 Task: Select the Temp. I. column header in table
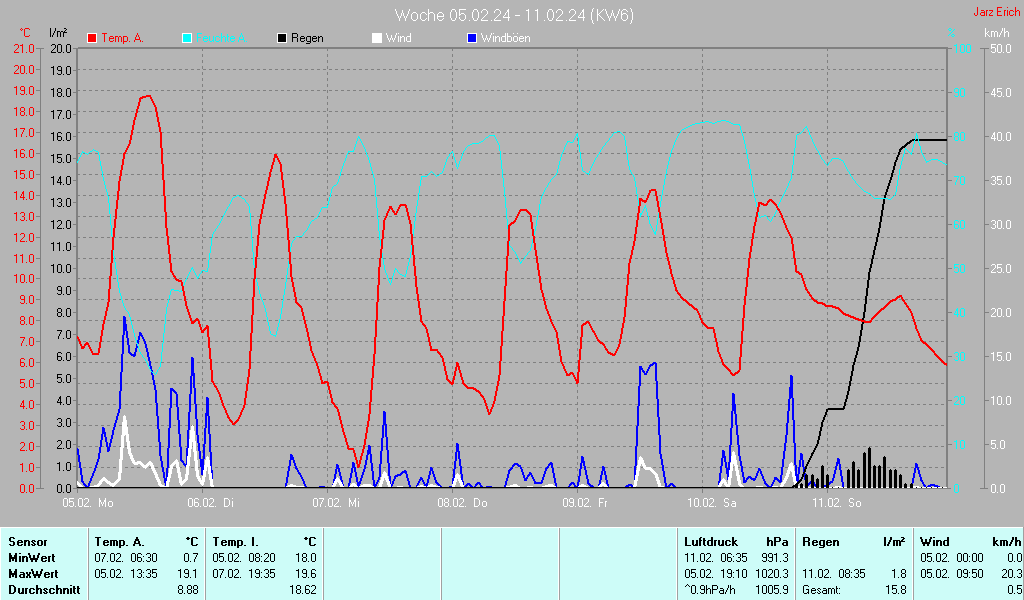[x=235, y=541]
